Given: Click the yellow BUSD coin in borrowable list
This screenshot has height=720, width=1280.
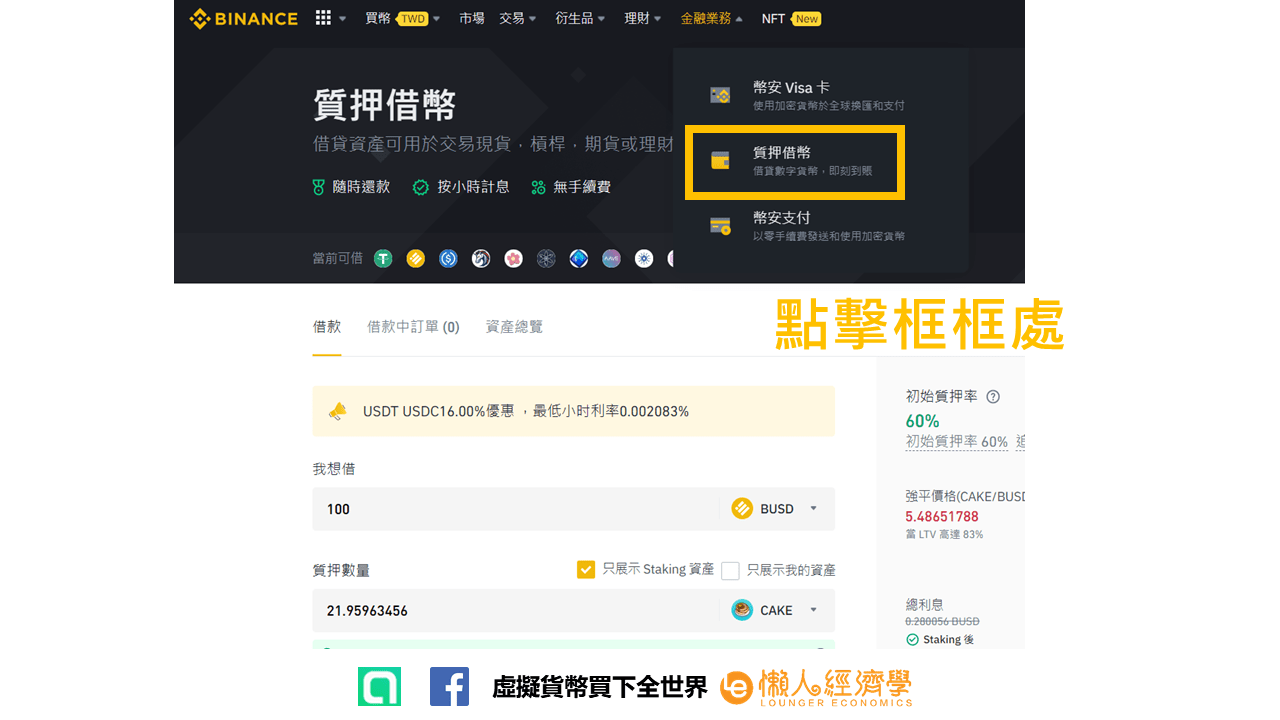Looking at the screenshot, I should point(416,259).
